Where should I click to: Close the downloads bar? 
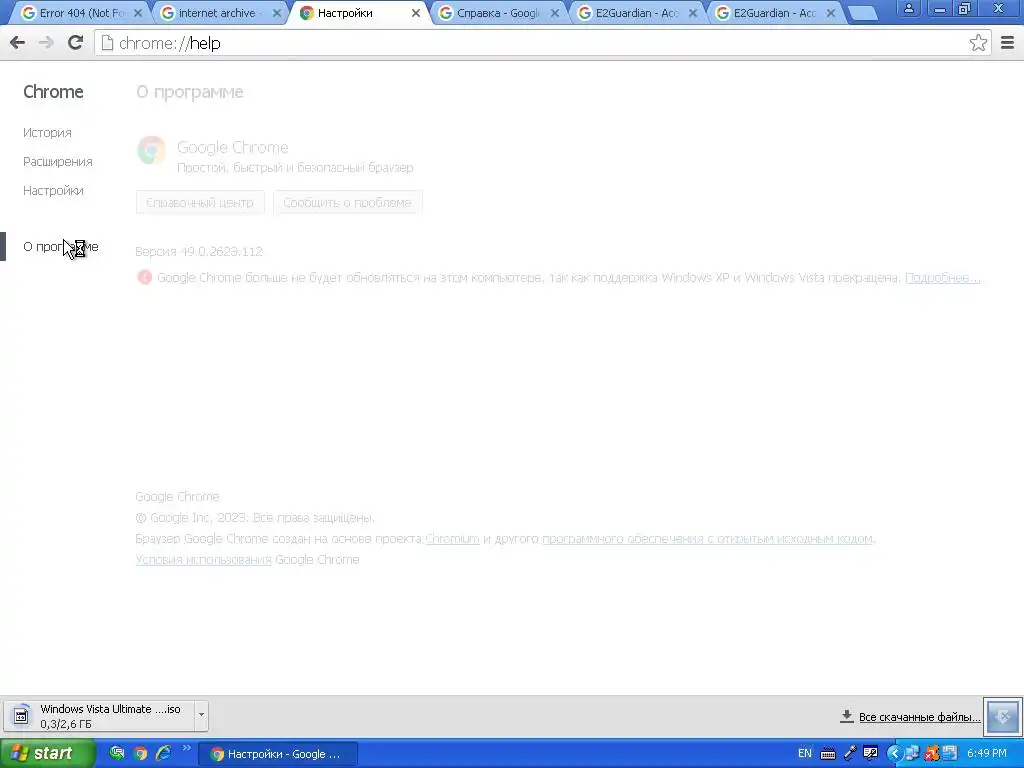pyautogui.click(x=1003, y=716)
